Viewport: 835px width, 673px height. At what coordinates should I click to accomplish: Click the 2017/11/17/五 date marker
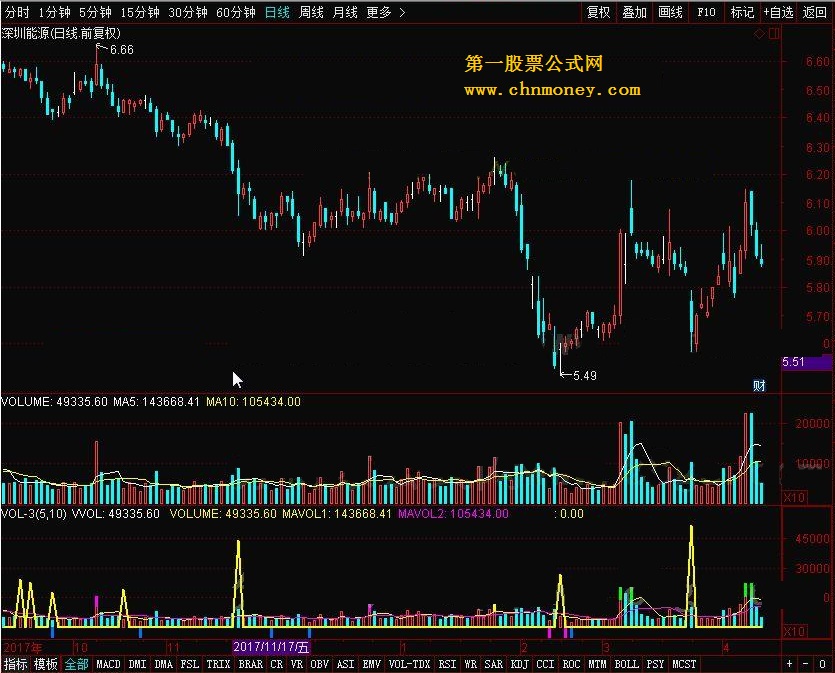(x=271, y=647)
